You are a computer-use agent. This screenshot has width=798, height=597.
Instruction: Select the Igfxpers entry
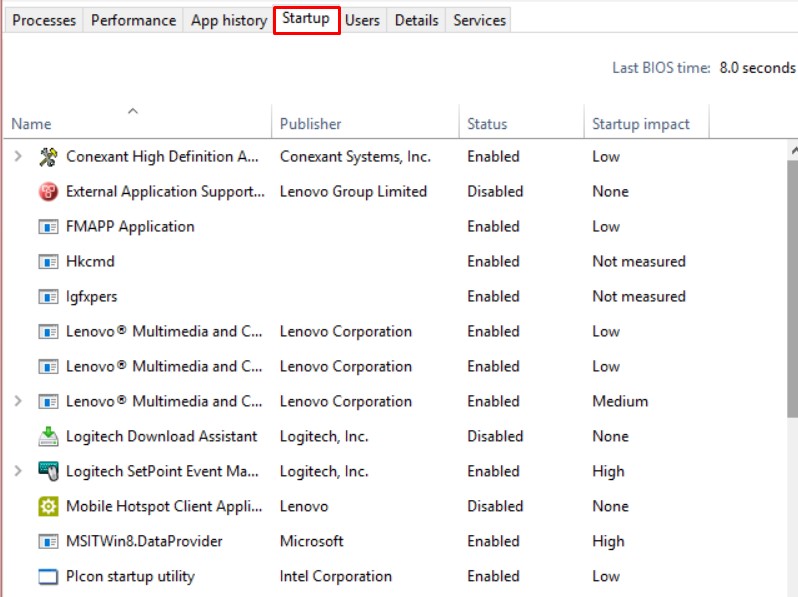pos(92,297)
